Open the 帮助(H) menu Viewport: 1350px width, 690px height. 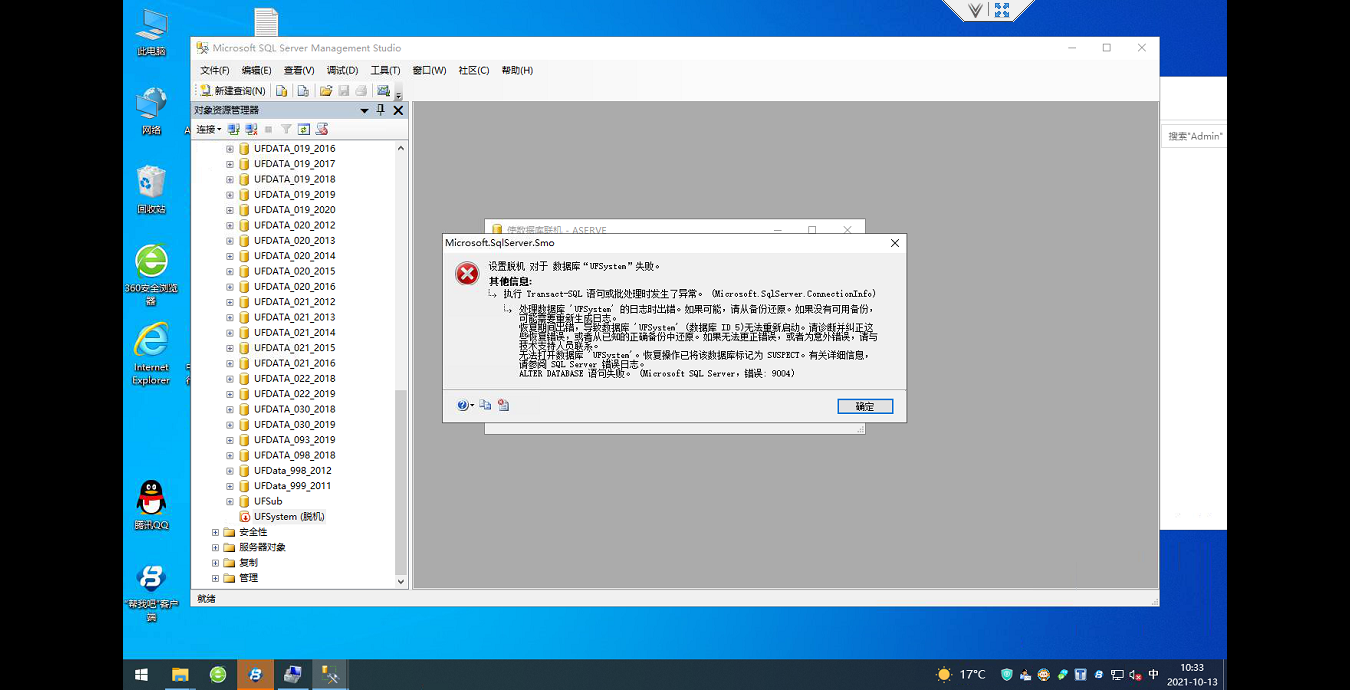(x=517, y=70)
